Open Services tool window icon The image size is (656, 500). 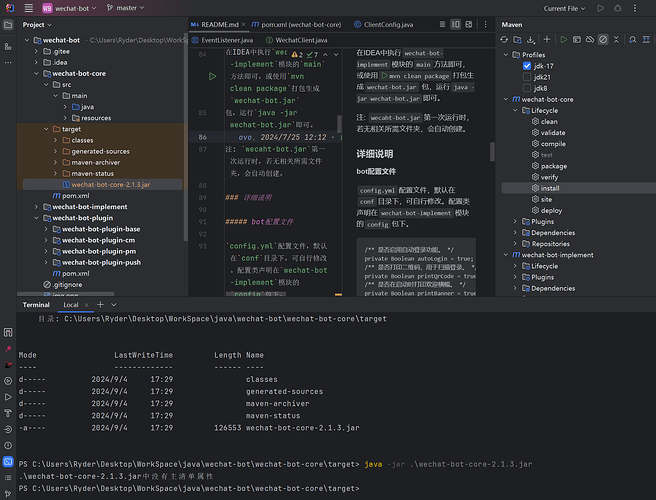(8, 381)
